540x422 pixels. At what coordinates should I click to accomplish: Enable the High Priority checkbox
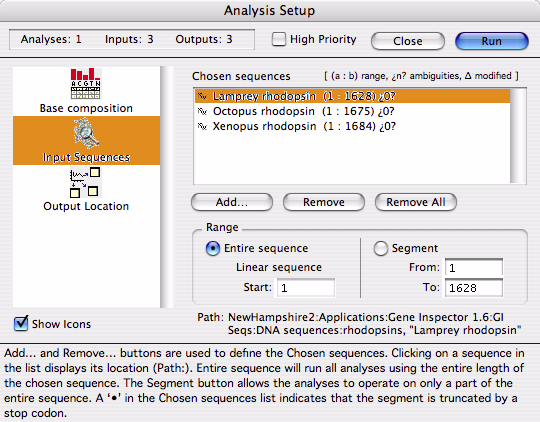pyautogui.click(x=279, y=39)
